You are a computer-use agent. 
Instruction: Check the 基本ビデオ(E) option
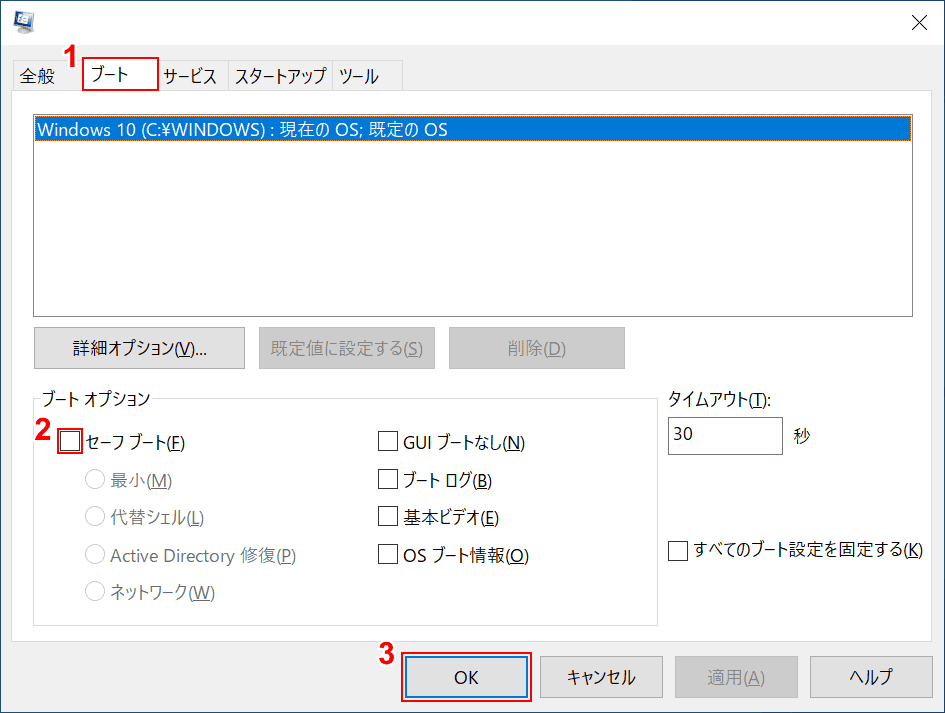tap(388, 517)
